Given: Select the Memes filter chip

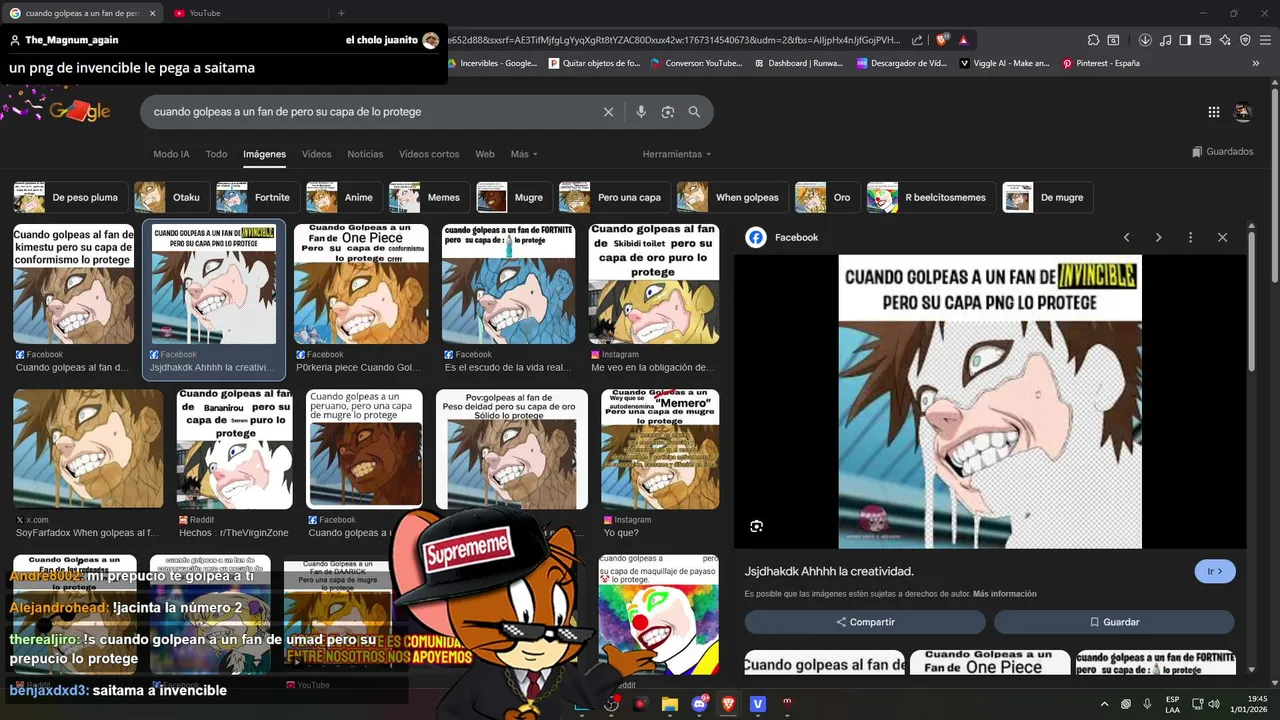Looking at the screenshot, I should (x=429, y=197).
